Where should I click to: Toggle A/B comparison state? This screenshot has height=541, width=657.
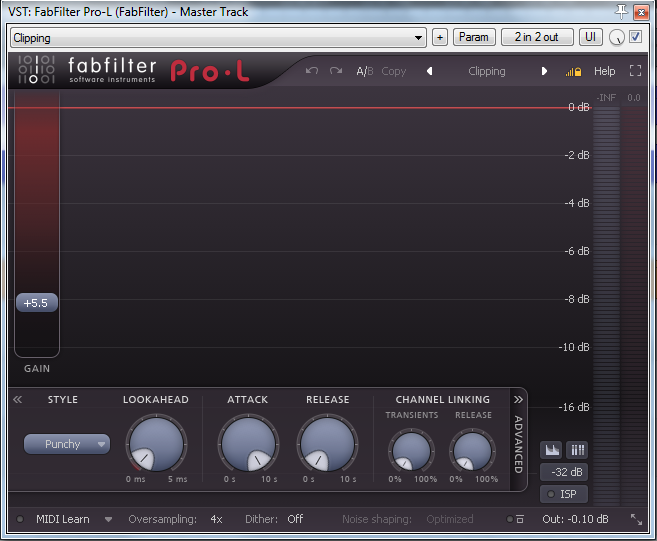[x=365, y=71]
